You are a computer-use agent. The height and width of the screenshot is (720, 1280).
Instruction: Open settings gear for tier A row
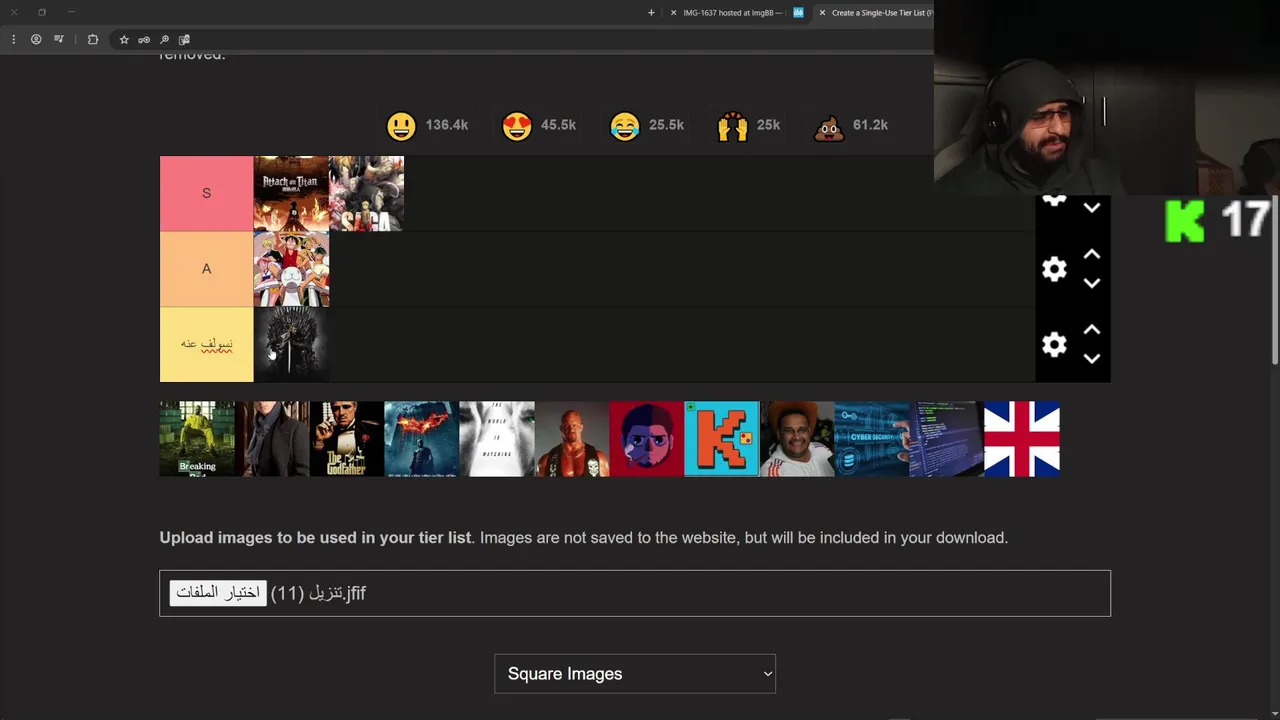(1054, 269)
